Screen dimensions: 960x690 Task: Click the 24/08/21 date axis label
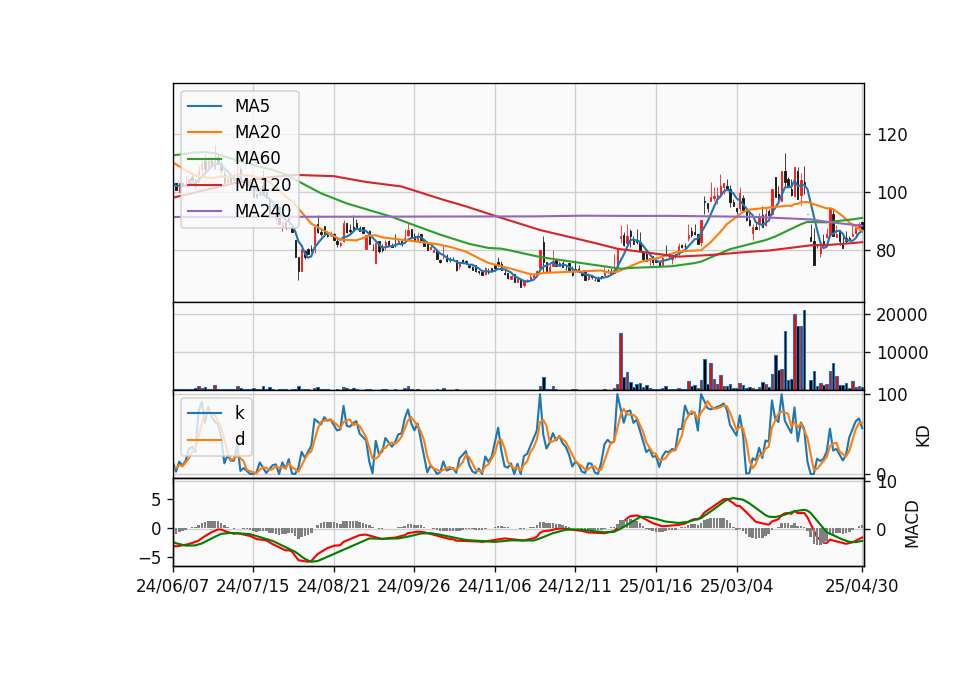pyautogui.click(x=334, y=586)
